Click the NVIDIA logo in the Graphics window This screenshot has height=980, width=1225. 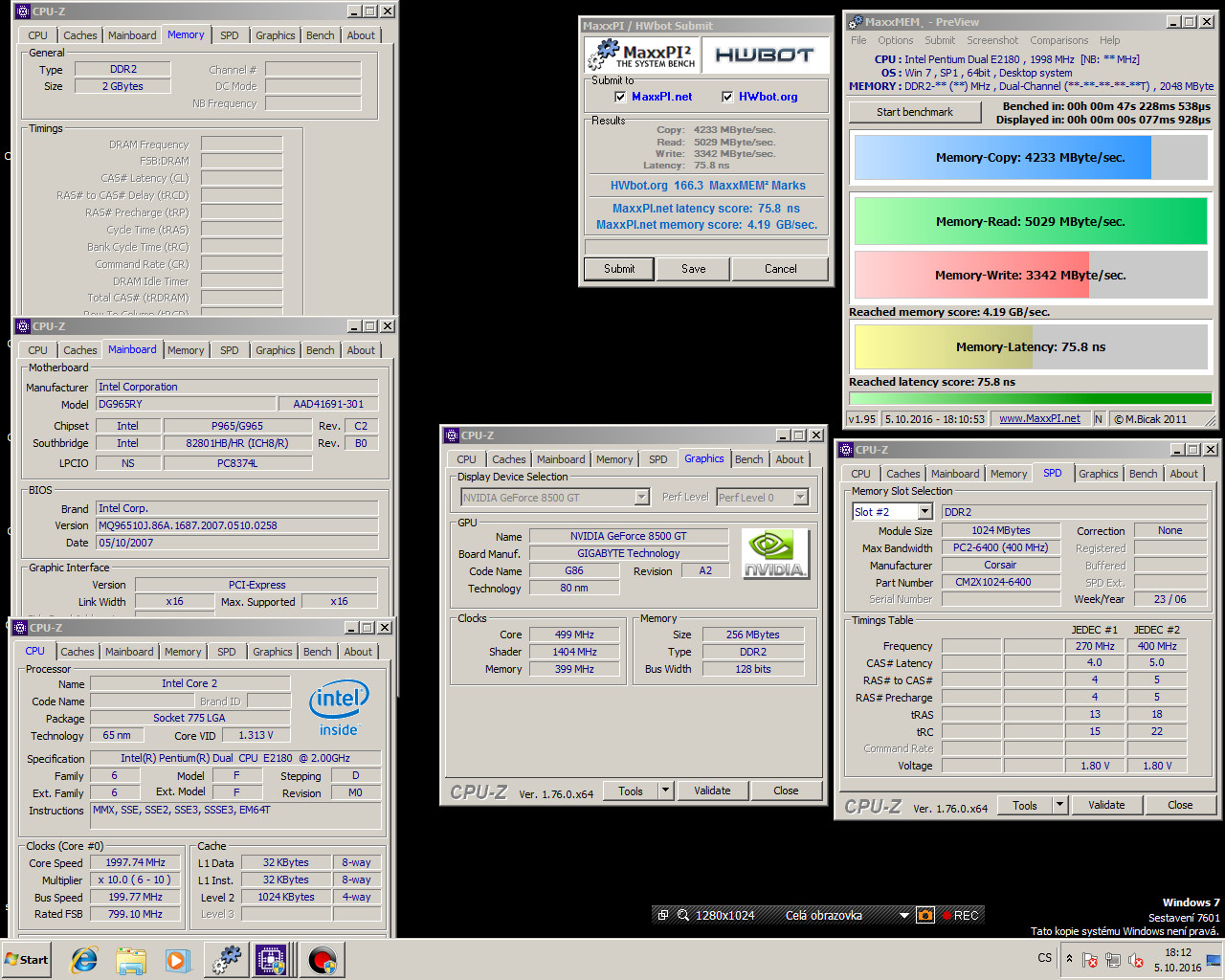point(775,554)
